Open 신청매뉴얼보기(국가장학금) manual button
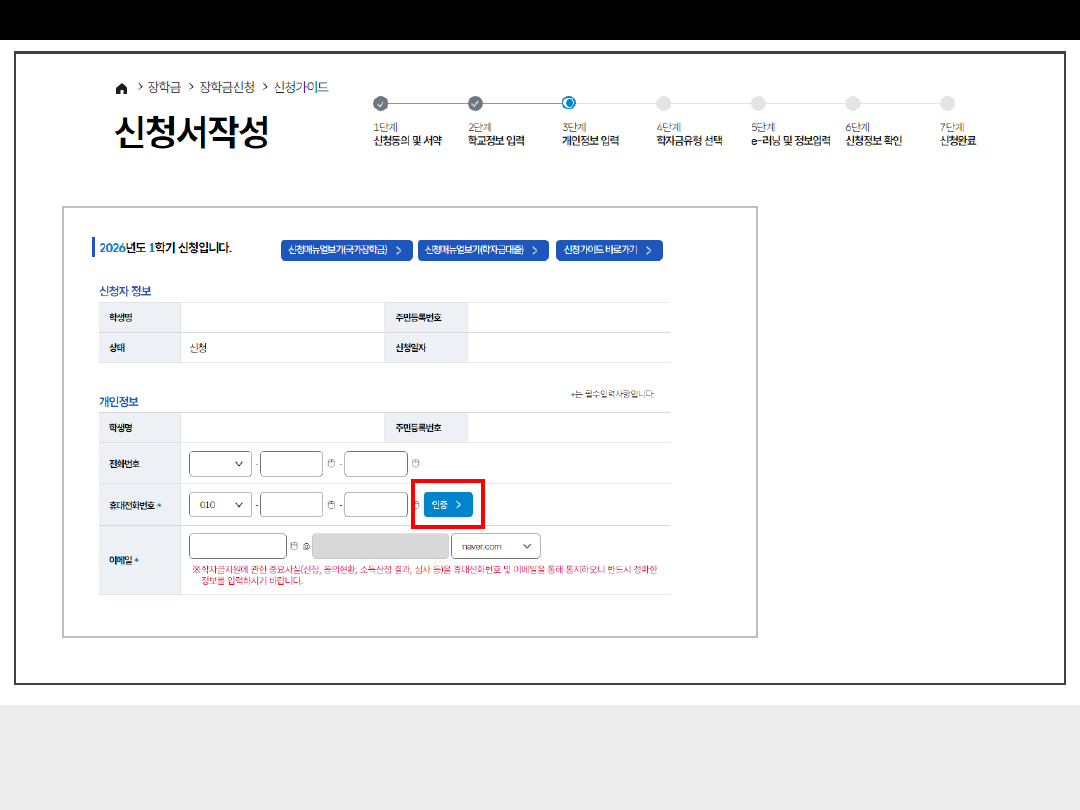The height and width of the screenshot is (810, 1080). click(x=346, y=250)
